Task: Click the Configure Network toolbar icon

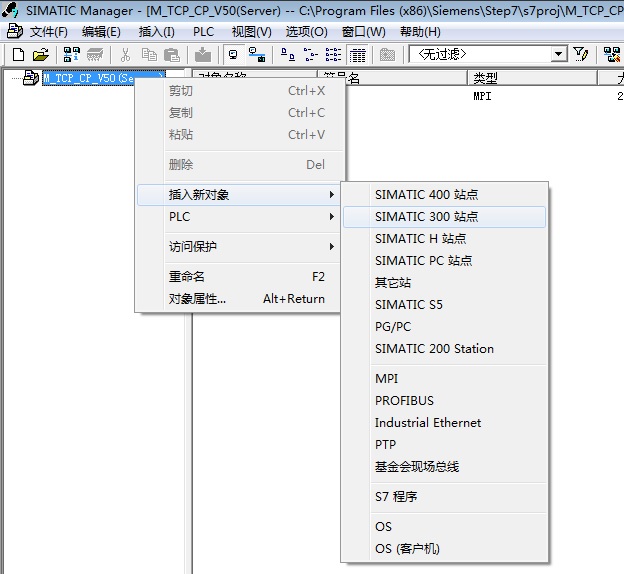Action: [257, 55]
